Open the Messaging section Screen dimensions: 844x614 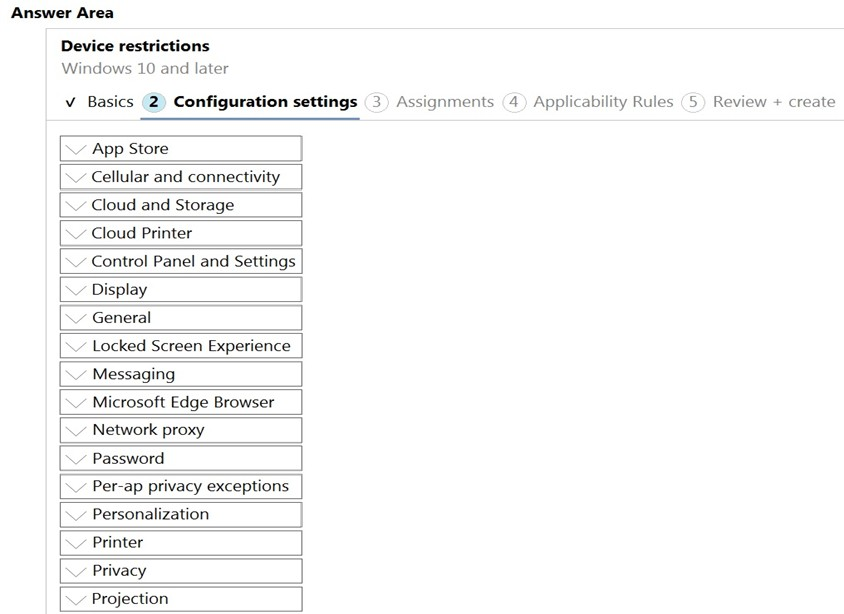tap(181, 374)
